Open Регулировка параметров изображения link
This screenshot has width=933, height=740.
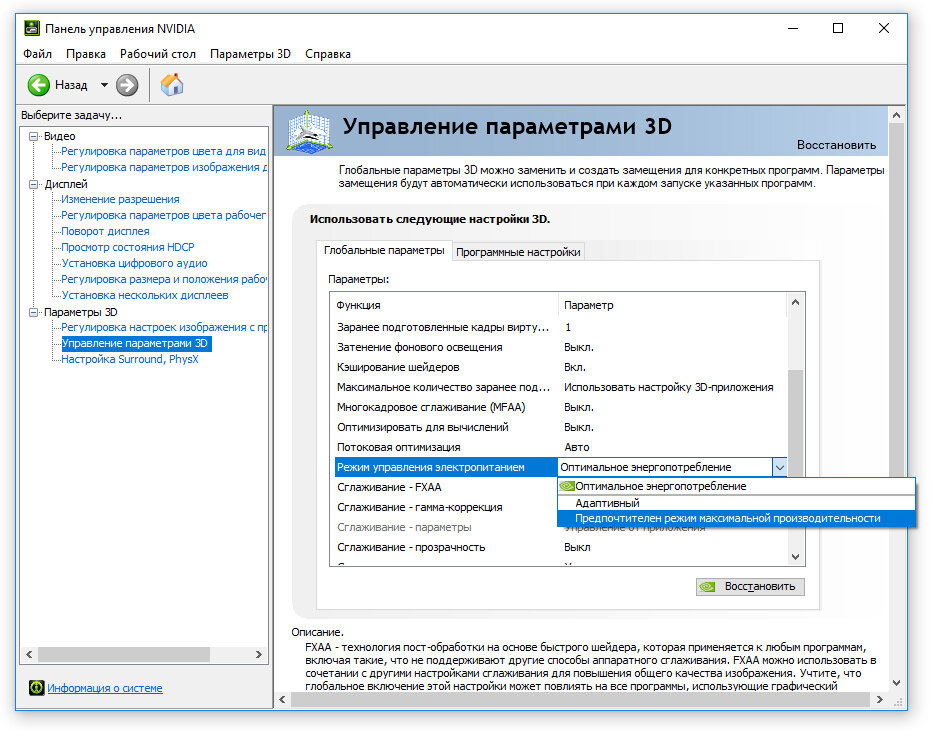(164, 168)
